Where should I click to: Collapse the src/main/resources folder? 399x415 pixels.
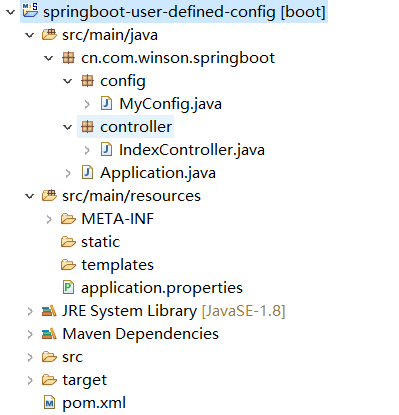pos(30,196)
